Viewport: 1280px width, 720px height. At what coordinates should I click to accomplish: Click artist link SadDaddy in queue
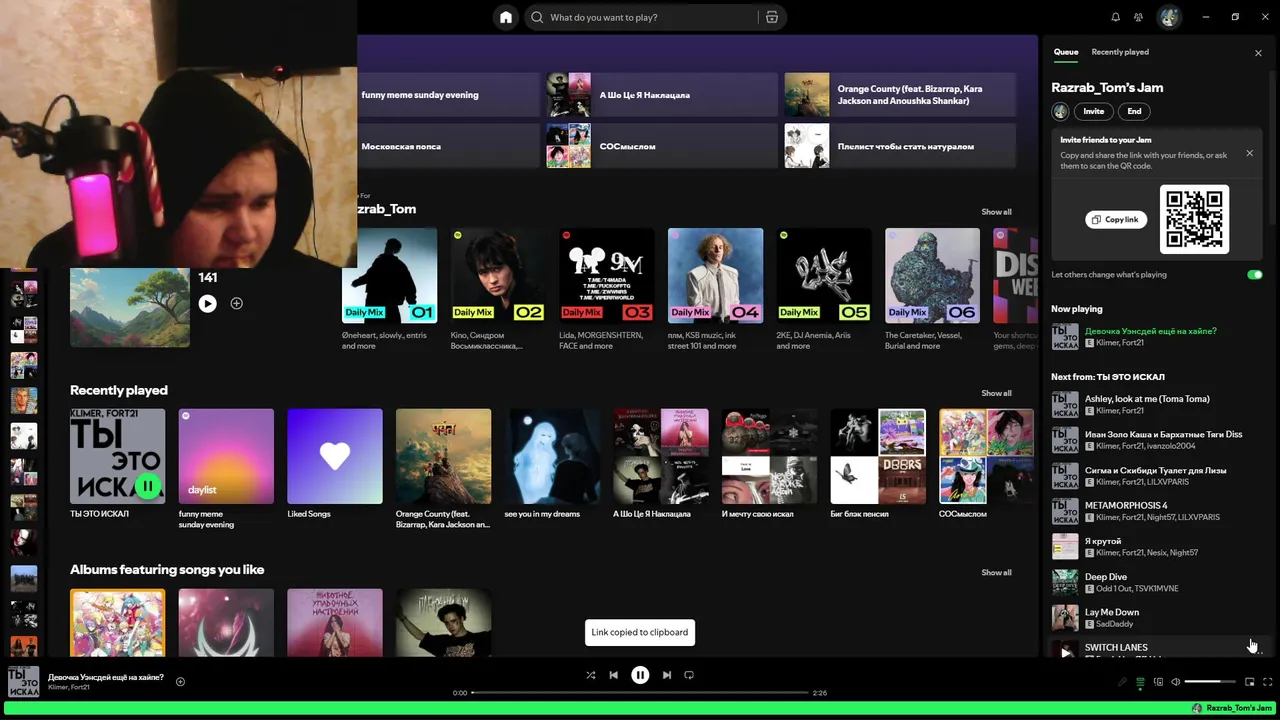1116,624
